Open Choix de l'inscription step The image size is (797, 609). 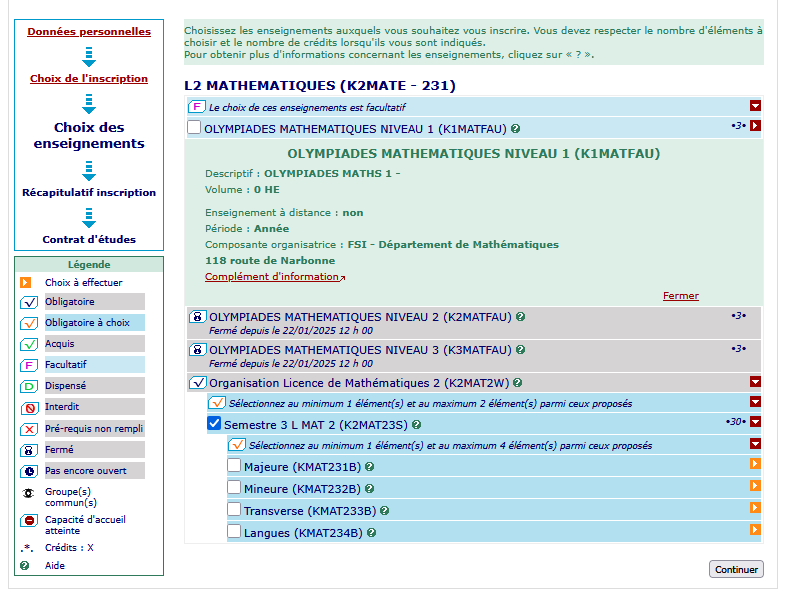[x=89, y=79]
